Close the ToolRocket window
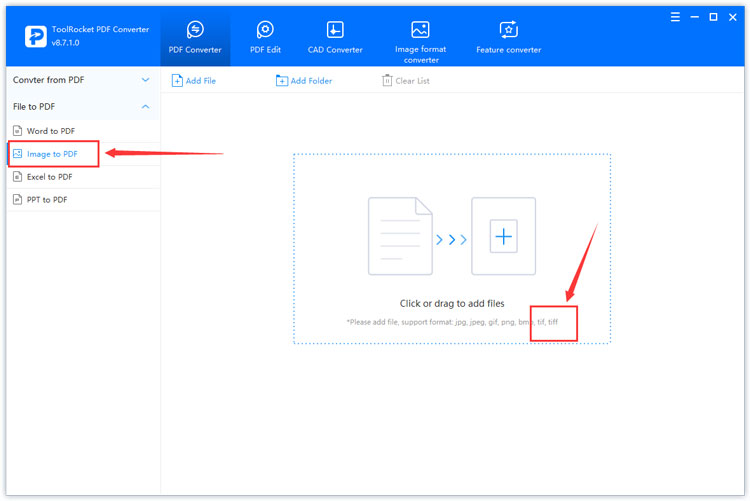The image size is (750, 501). 732,17
